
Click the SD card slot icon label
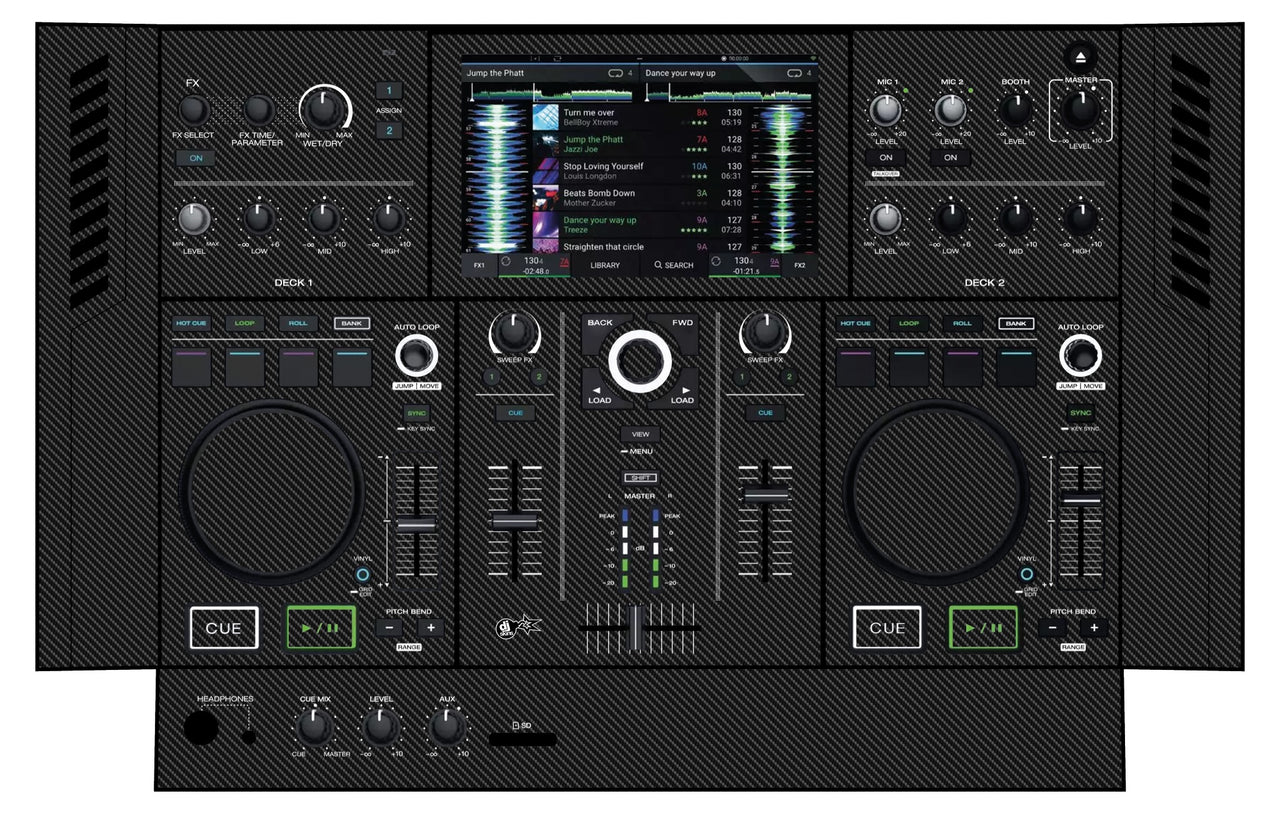521,725
